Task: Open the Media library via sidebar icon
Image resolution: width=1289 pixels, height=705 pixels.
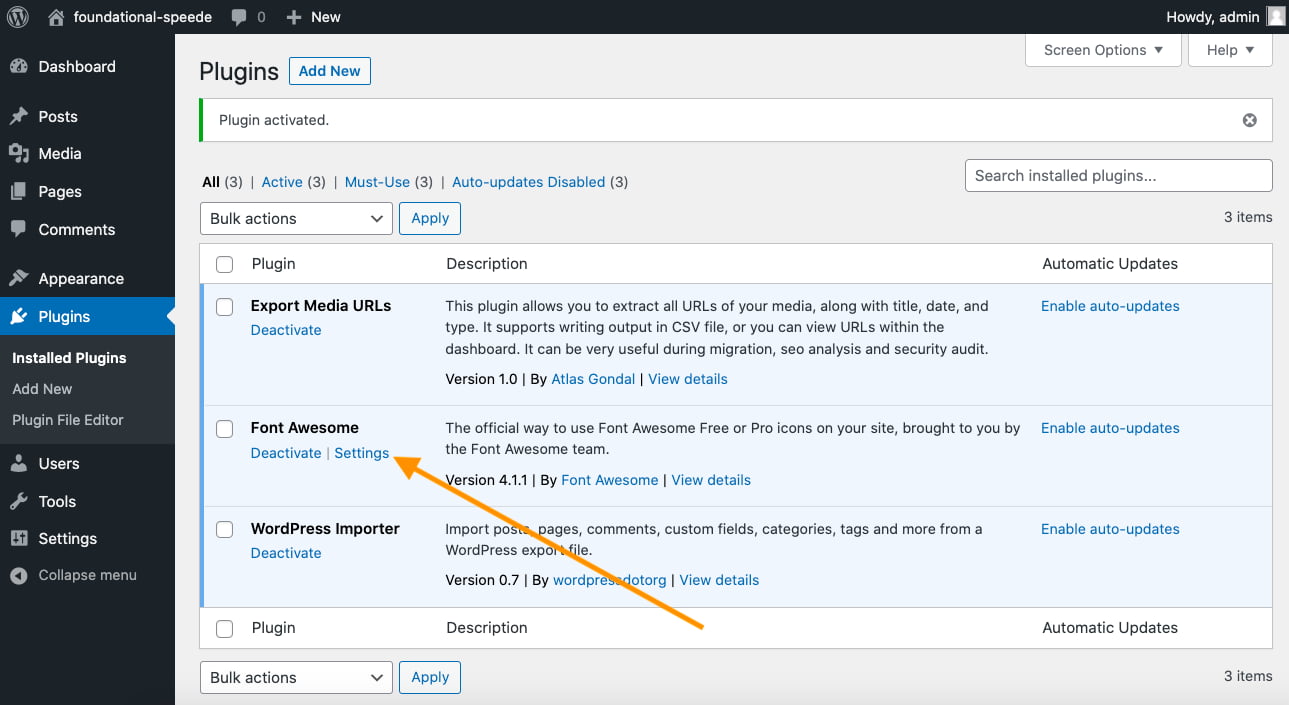Action: [x=22, y=154]
